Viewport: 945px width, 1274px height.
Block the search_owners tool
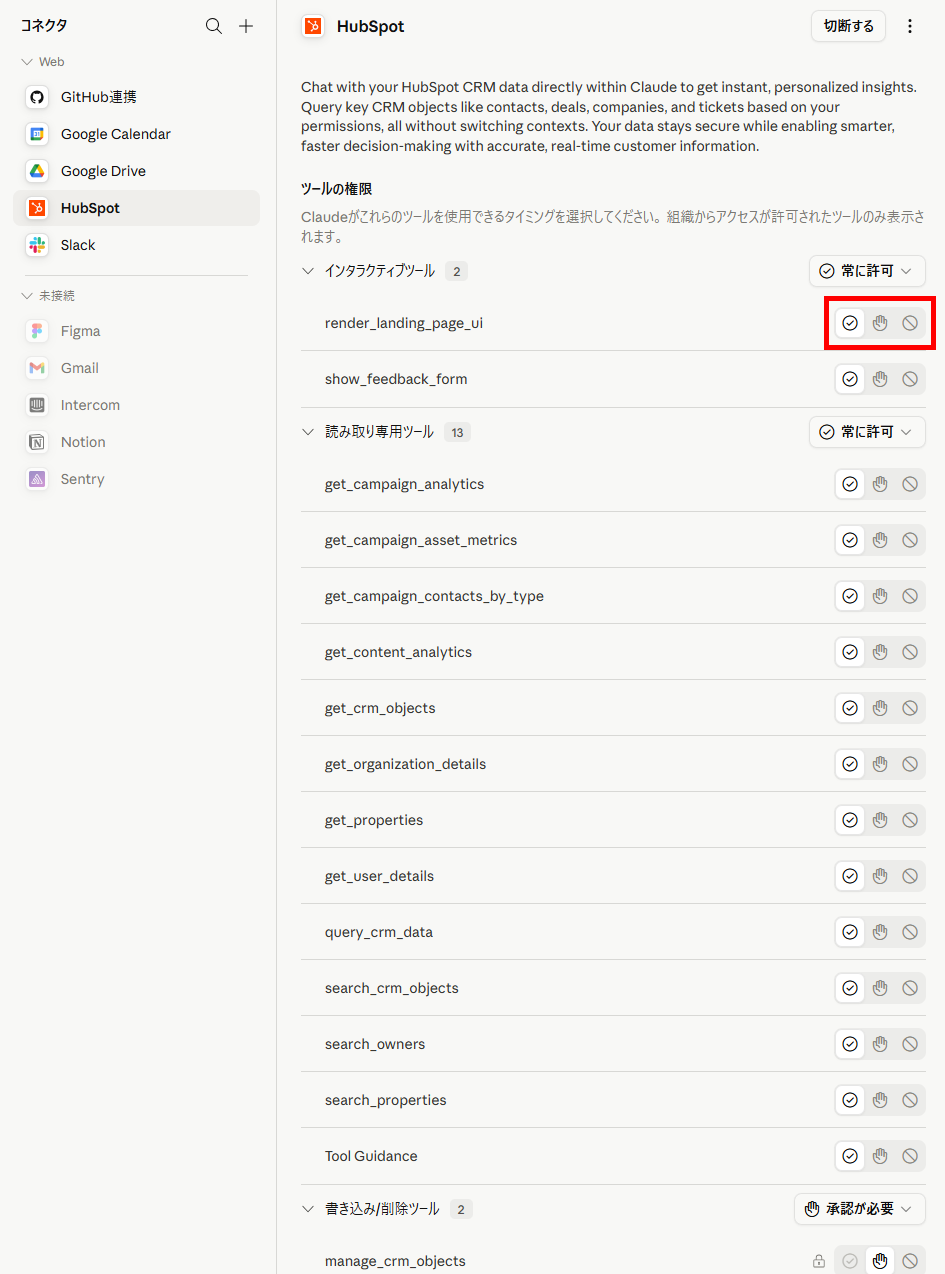(x=910, y=1044)
